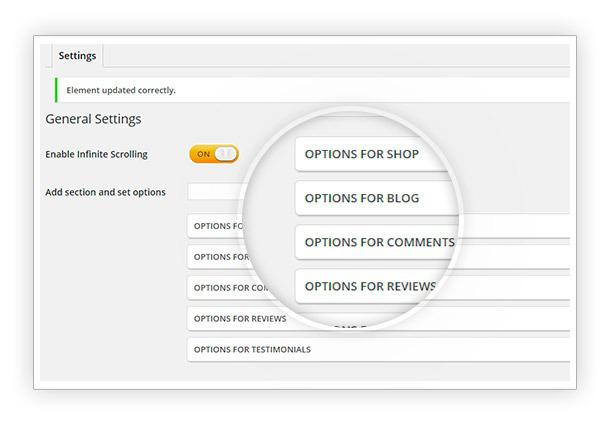Viewport: 600px width, 433px height.
Task: Click the white knob of the scrolling switch
Action: pos(226,154)
